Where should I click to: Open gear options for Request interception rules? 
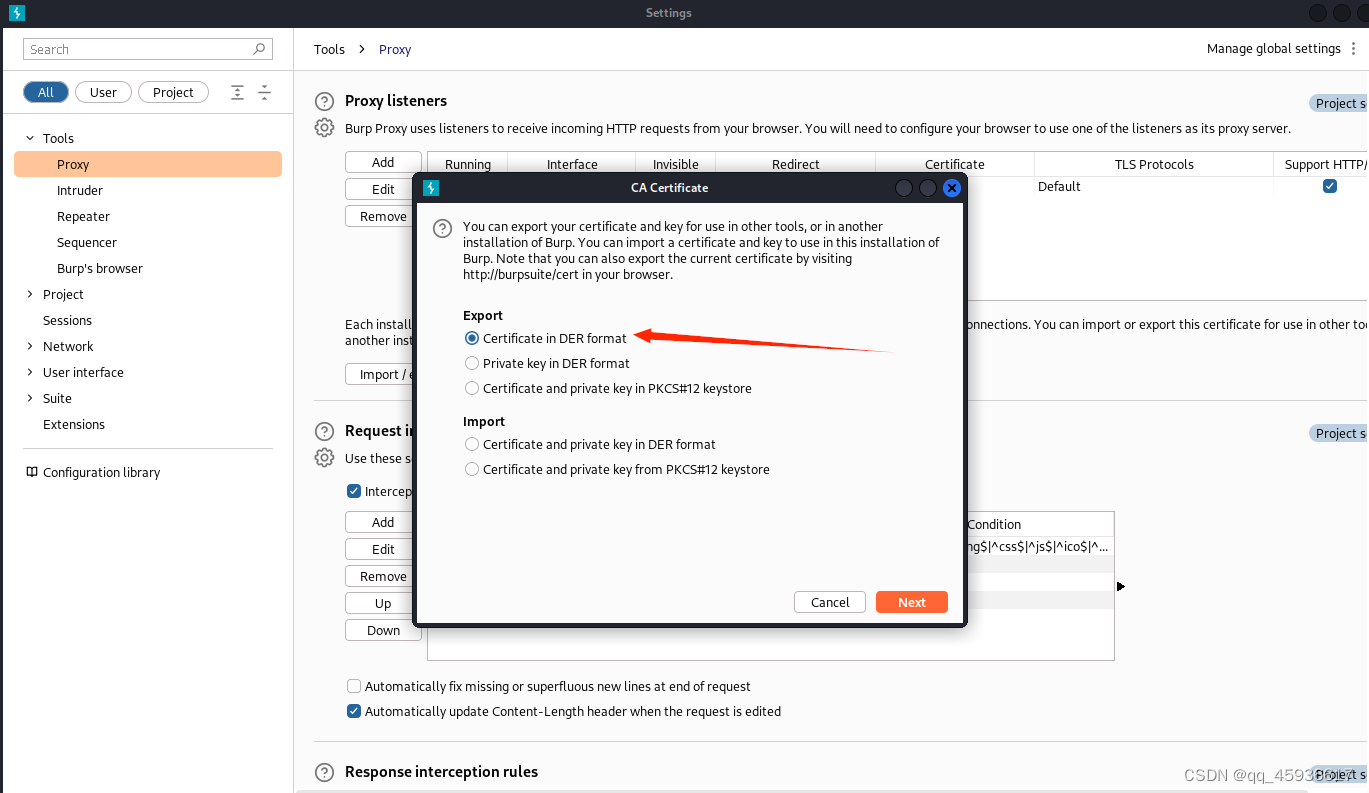324,458
